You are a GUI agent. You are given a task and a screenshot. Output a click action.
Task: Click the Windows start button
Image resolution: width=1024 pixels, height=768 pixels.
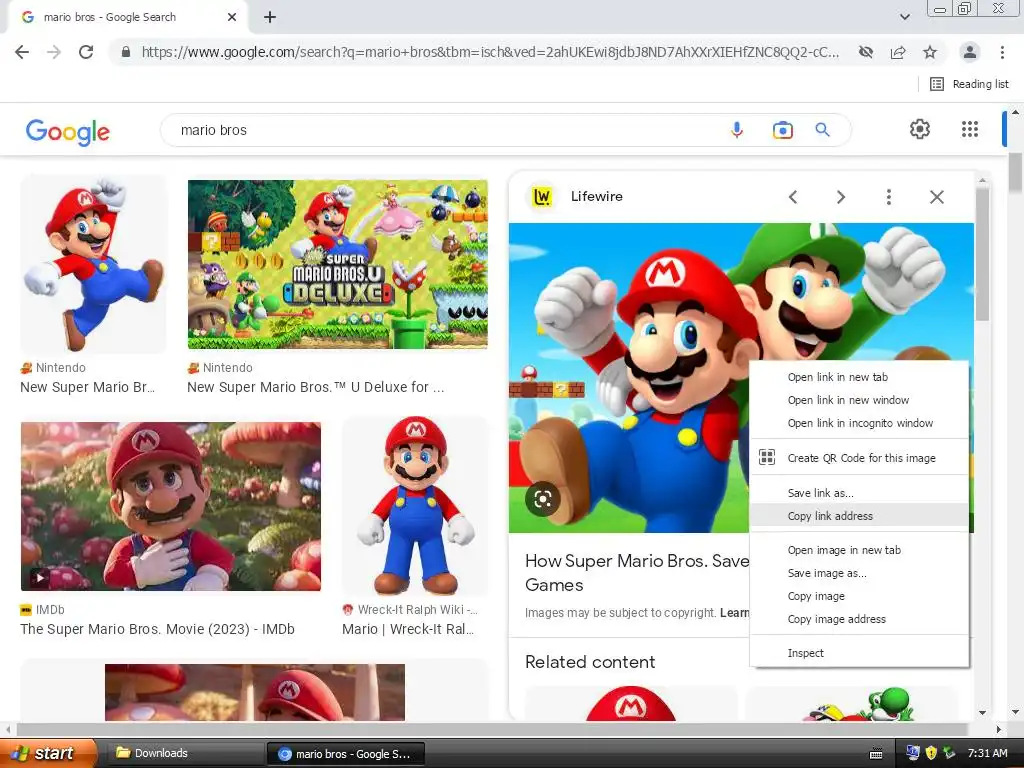pyautogui.click(x=48, y=754)
